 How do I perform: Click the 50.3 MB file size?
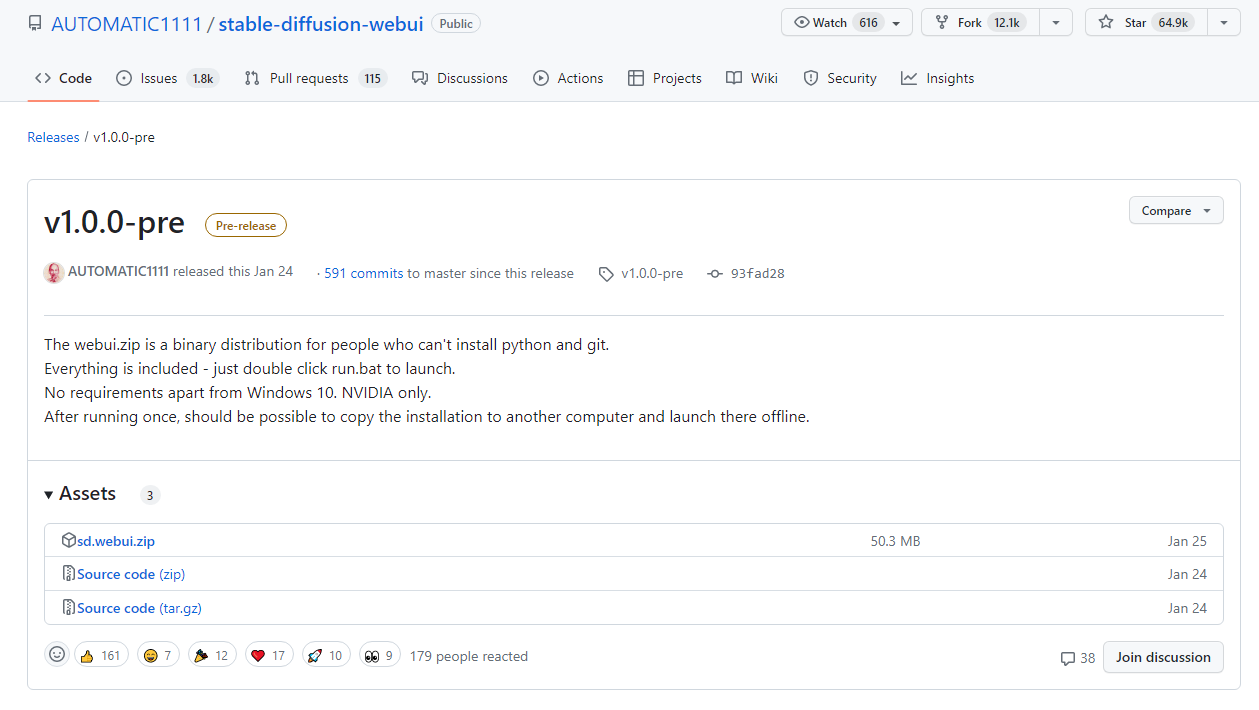tap(895, 541)
